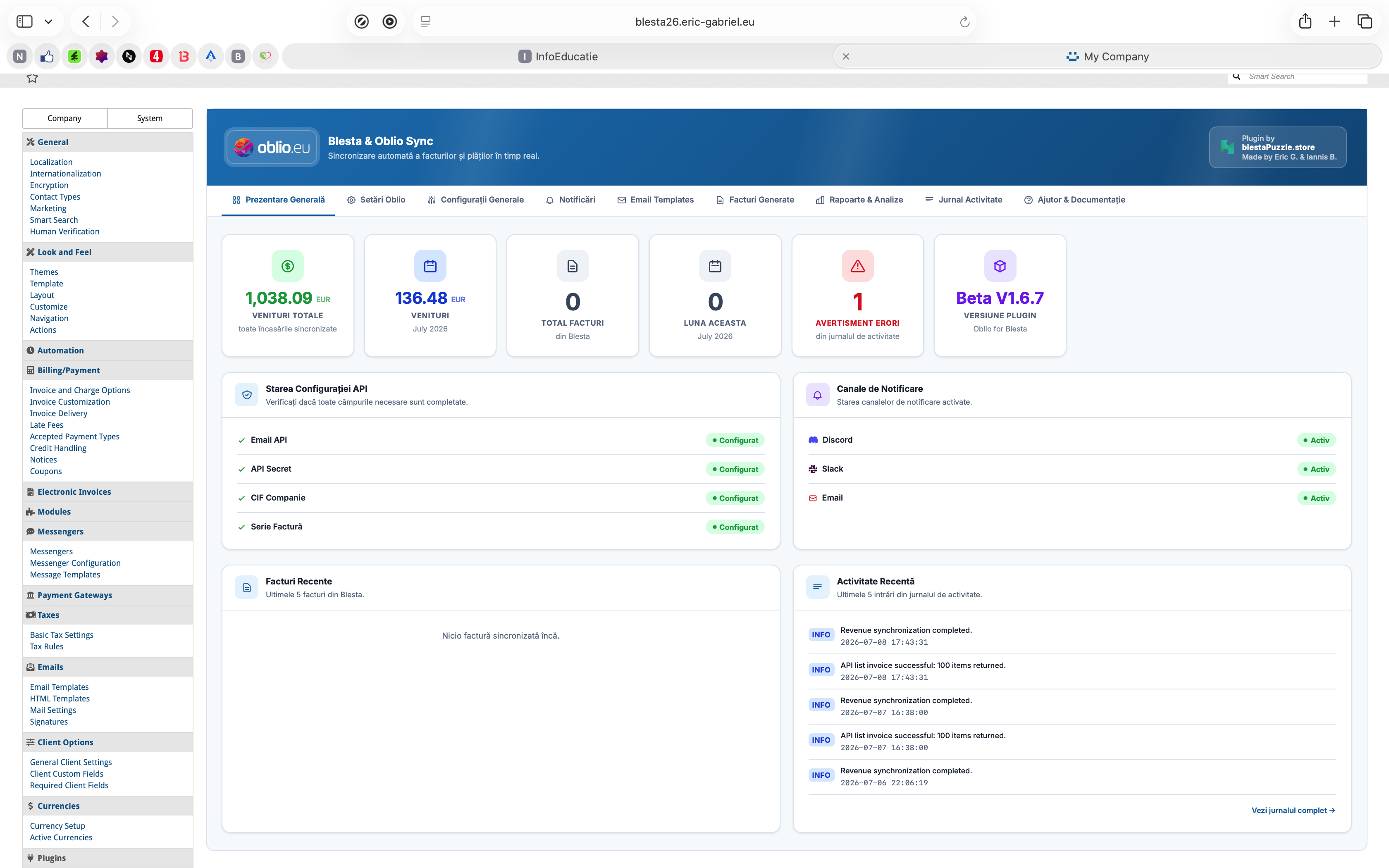Click the Email API Configurat badge
The image size is (1389, 868).
click(735, 440)
